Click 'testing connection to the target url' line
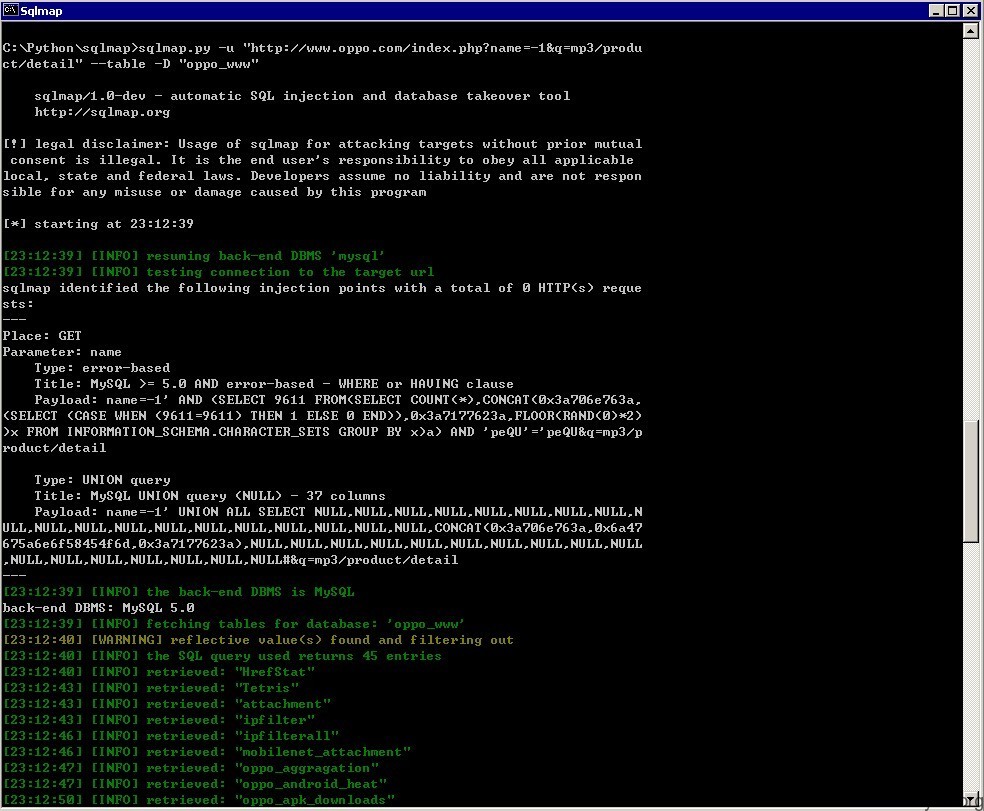 [218, 272]
